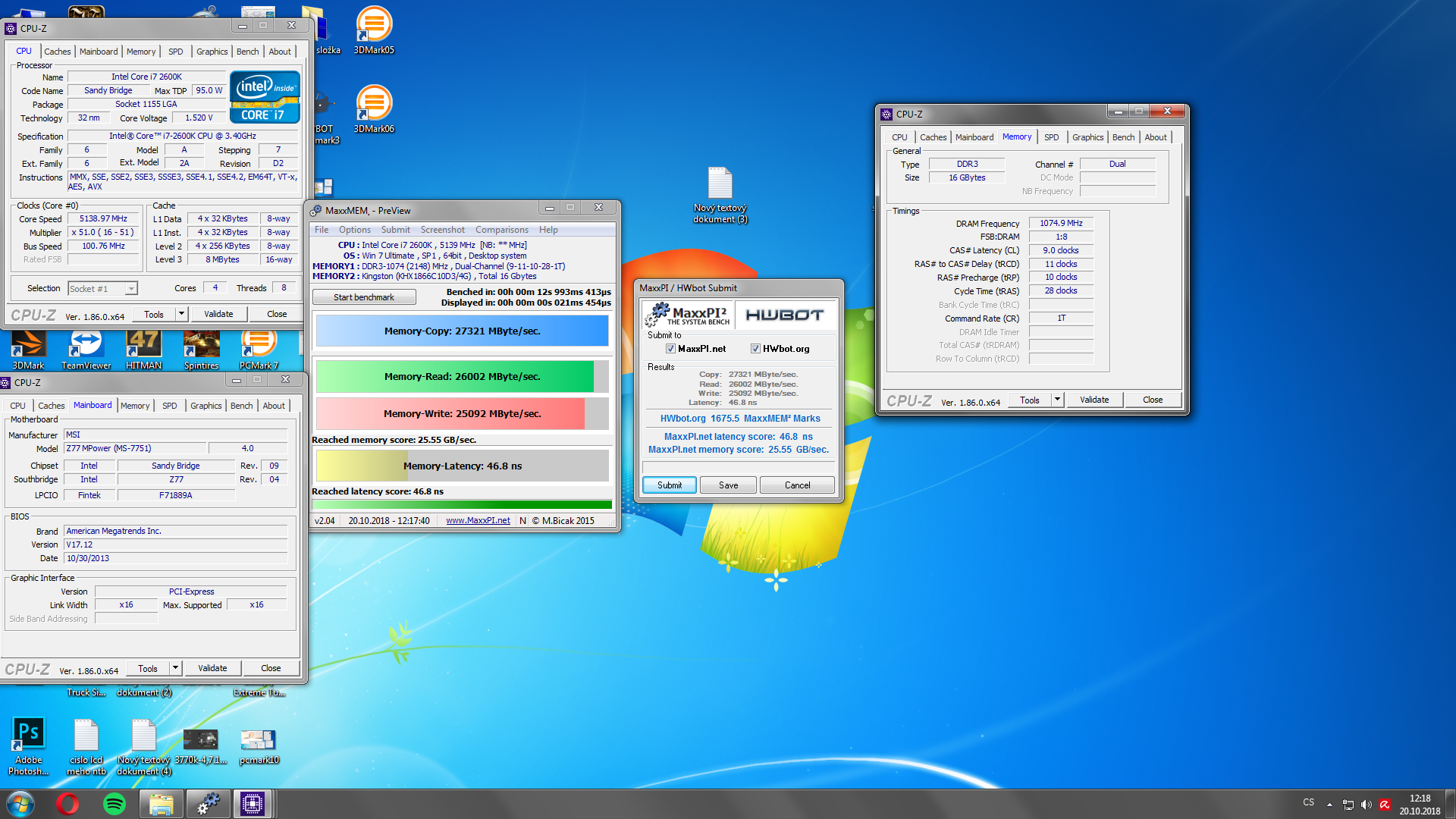Click the Memory-Copy result bar
The width and height of the screenshot is (1456, 819).
(x=462, y=331)
